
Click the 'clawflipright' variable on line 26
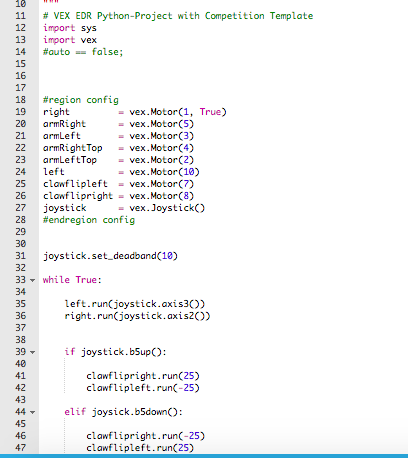tap(78, 196)
